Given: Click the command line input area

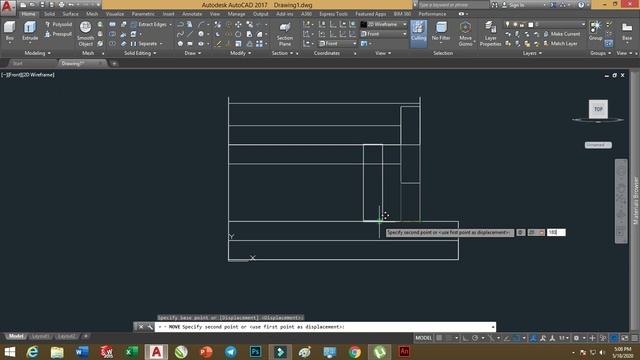Looking at the screenshot, I should [x=325, y=327].
